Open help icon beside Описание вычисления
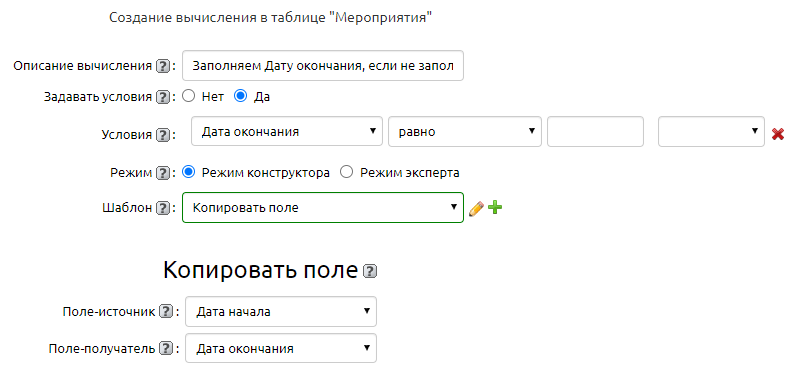The image size is (794, 377). (162, 66)
